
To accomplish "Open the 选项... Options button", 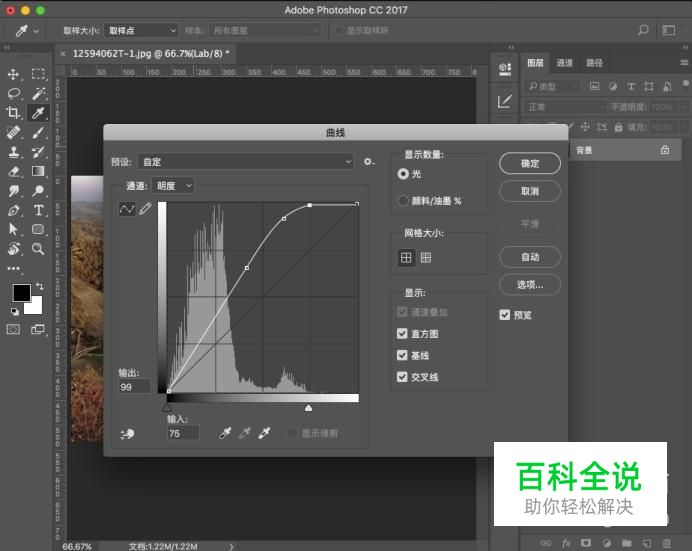I will (530, 285).
